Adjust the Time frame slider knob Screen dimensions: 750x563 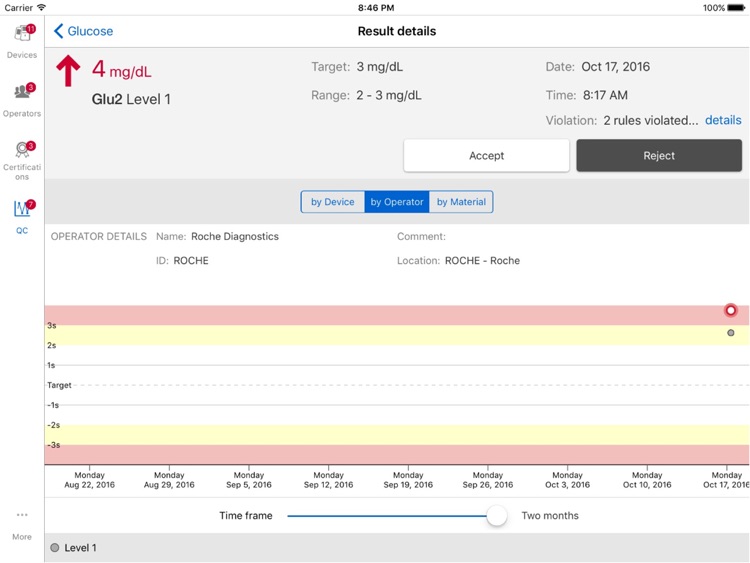[497, 516]
